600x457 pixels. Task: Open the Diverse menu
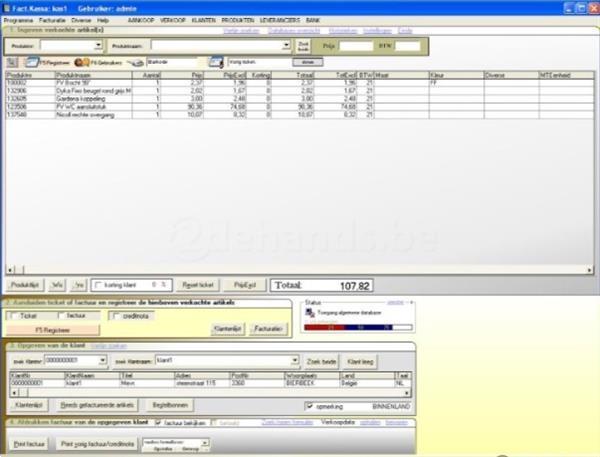[81, 20]
